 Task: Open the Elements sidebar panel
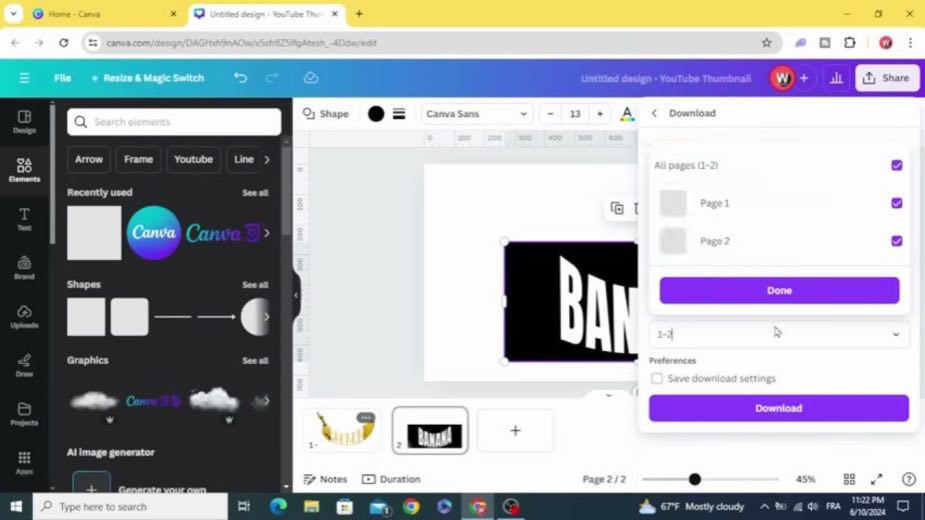tap(24, 170)
